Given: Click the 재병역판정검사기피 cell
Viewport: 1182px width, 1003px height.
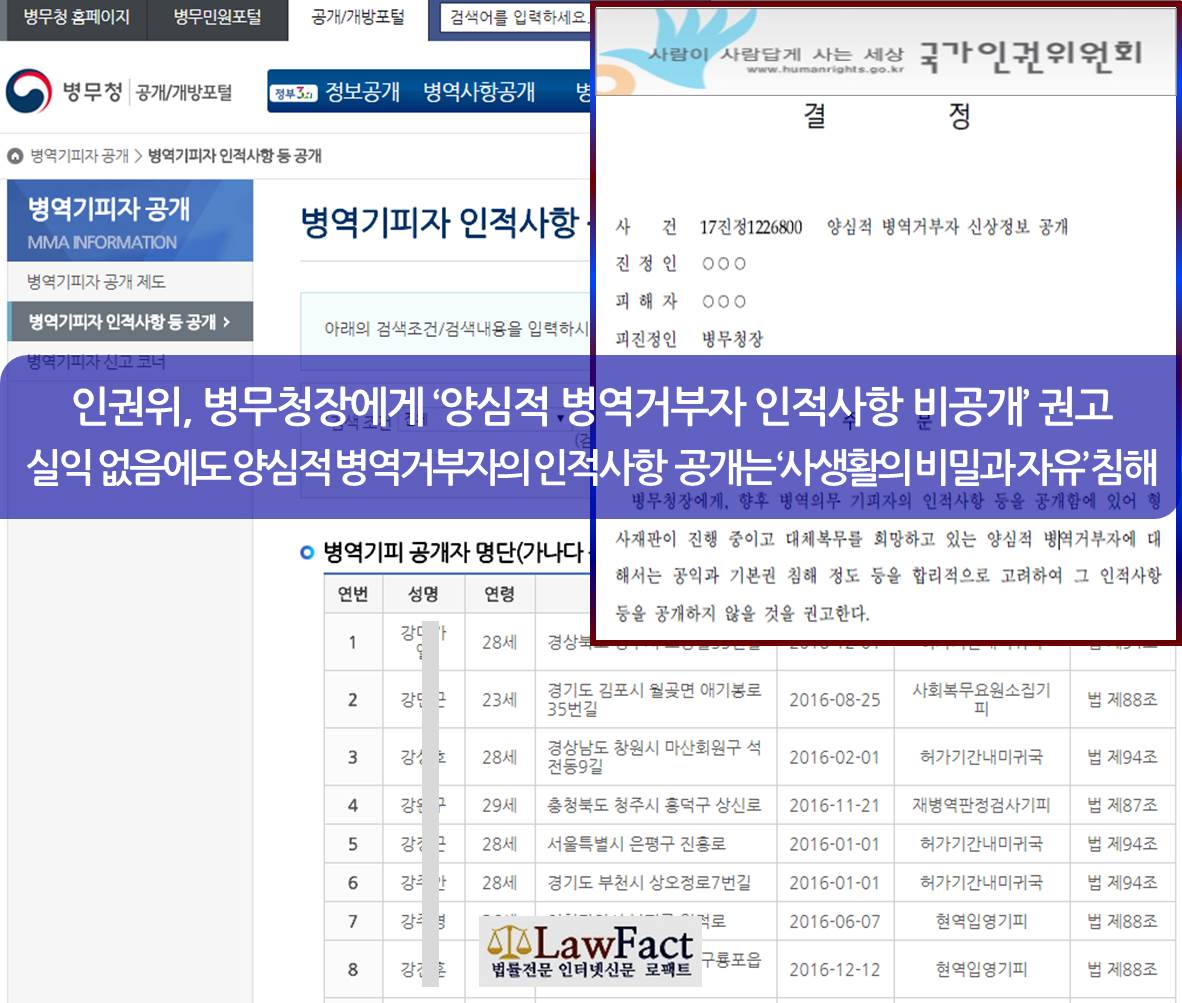Looking at the screenshot, I should pos(981,806).
